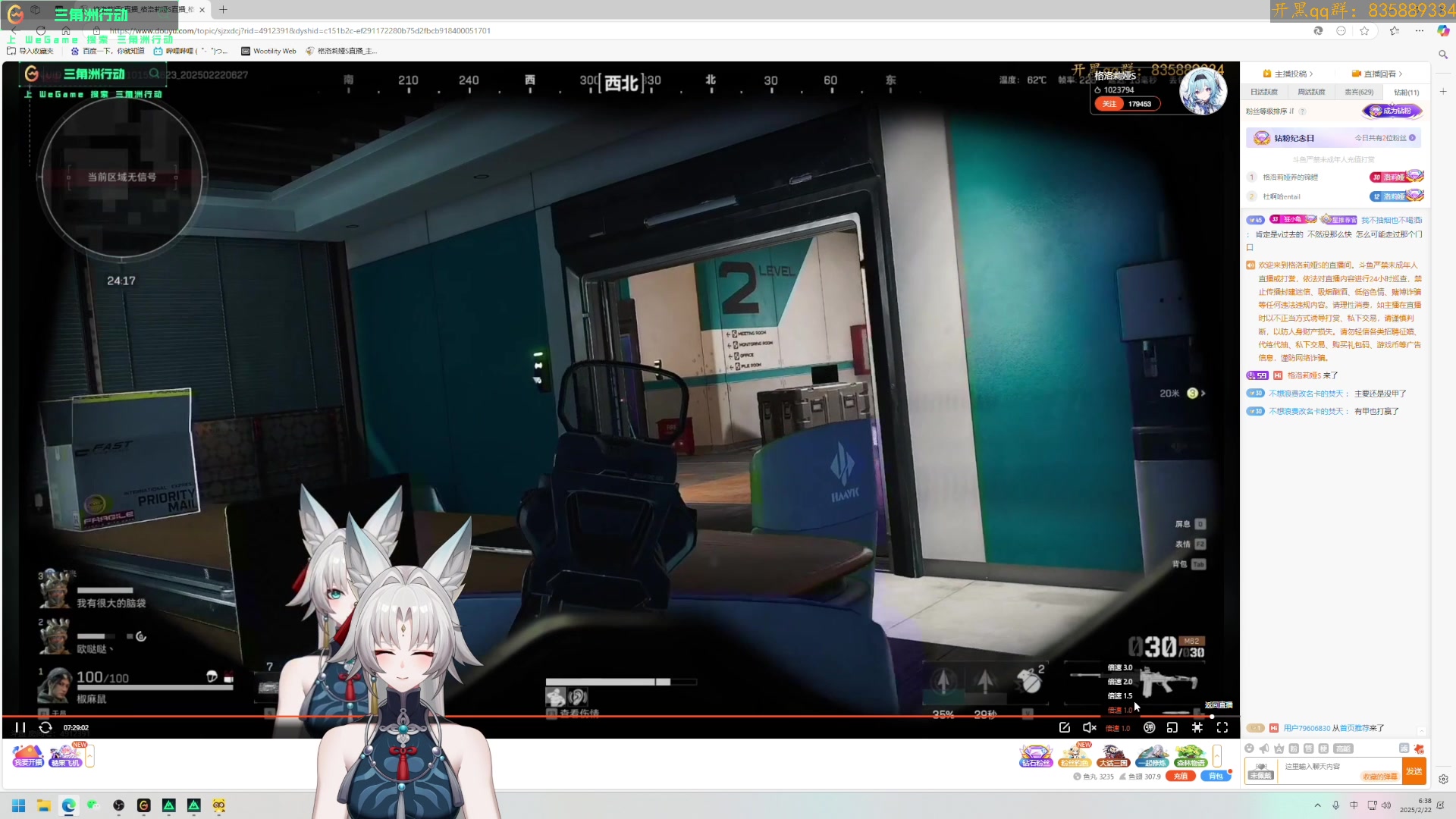Screen dimensions: 1456x819
Task: Select 倍速 1.5 playback speed
Action: pyautogui.click(x=1120, y=695)
